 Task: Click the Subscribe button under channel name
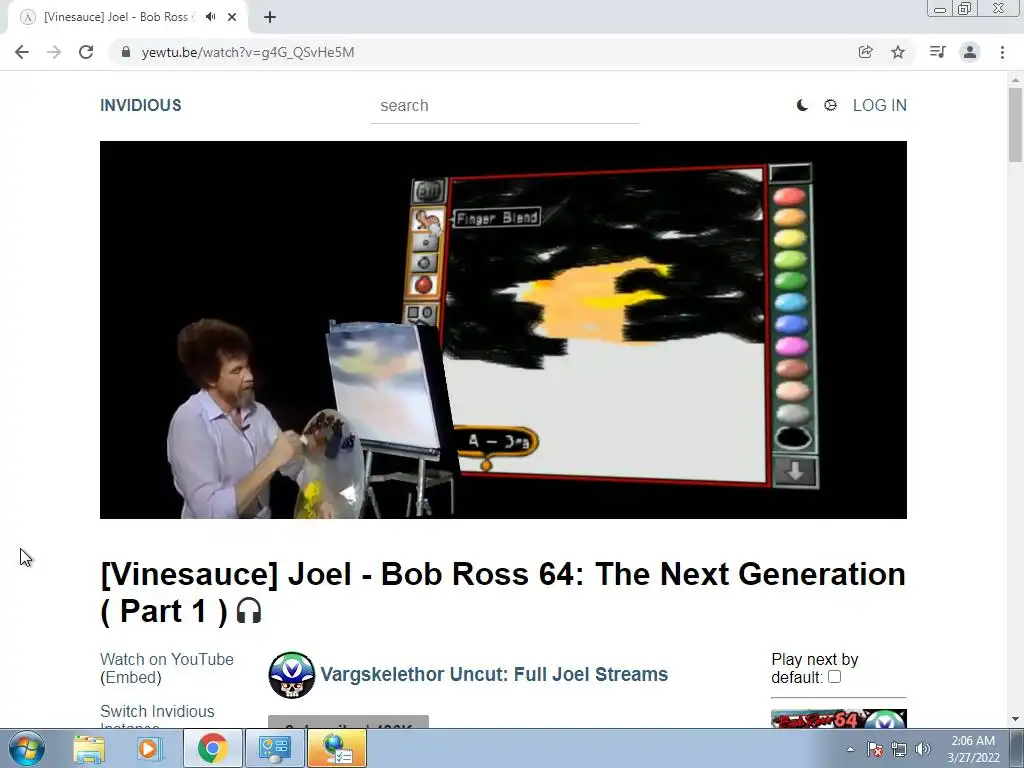point(348,722)
